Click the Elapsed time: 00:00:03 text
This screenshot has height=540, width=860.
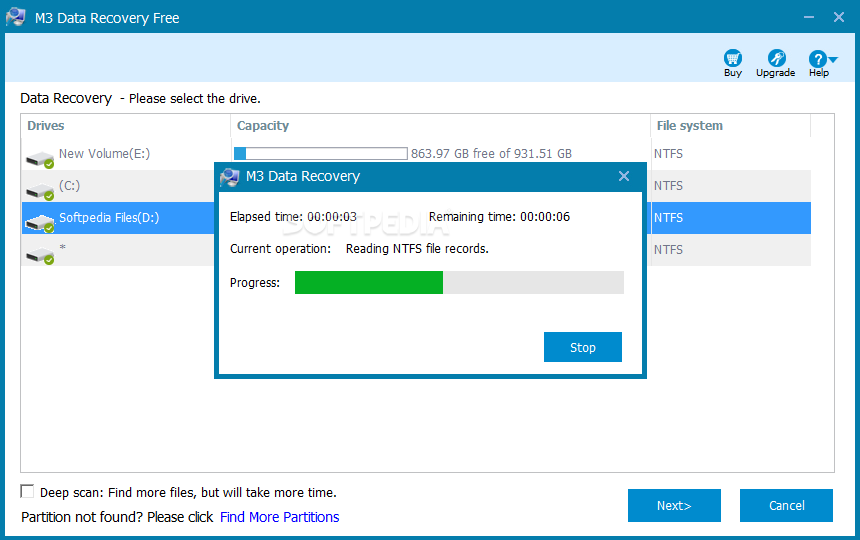[293, 217]
